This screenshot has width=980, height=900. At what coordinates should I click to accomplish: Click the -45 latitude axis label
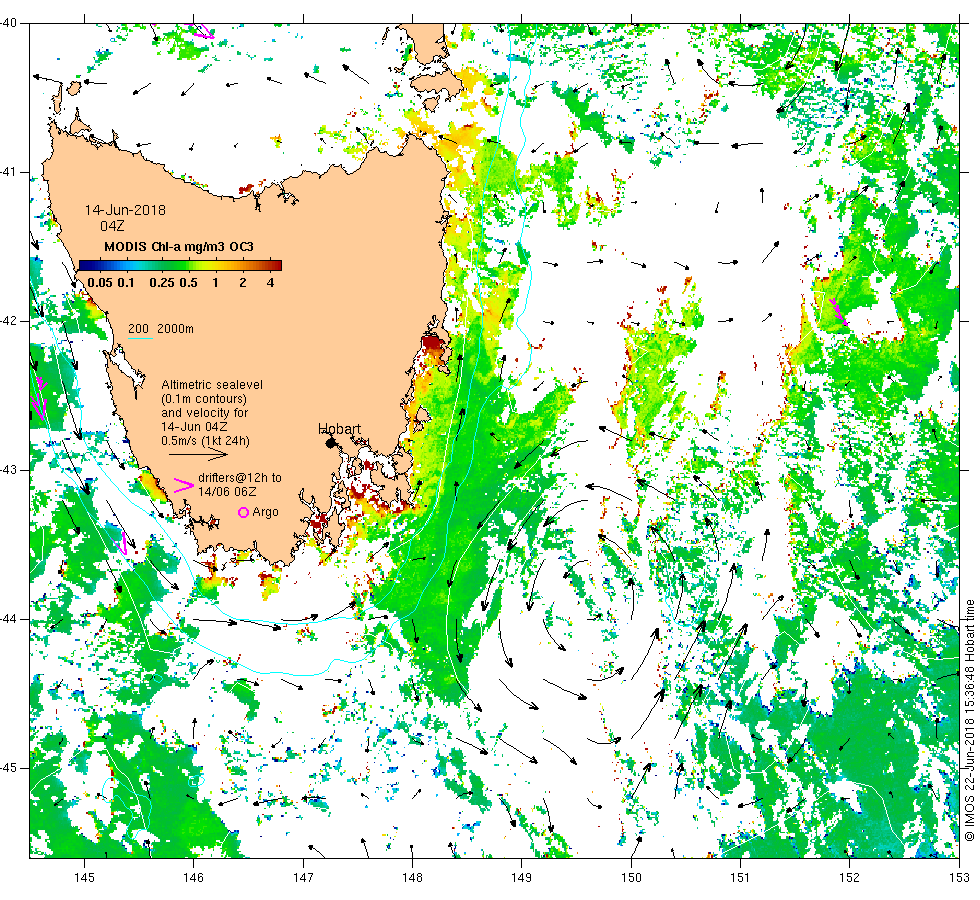click(9, 768)
